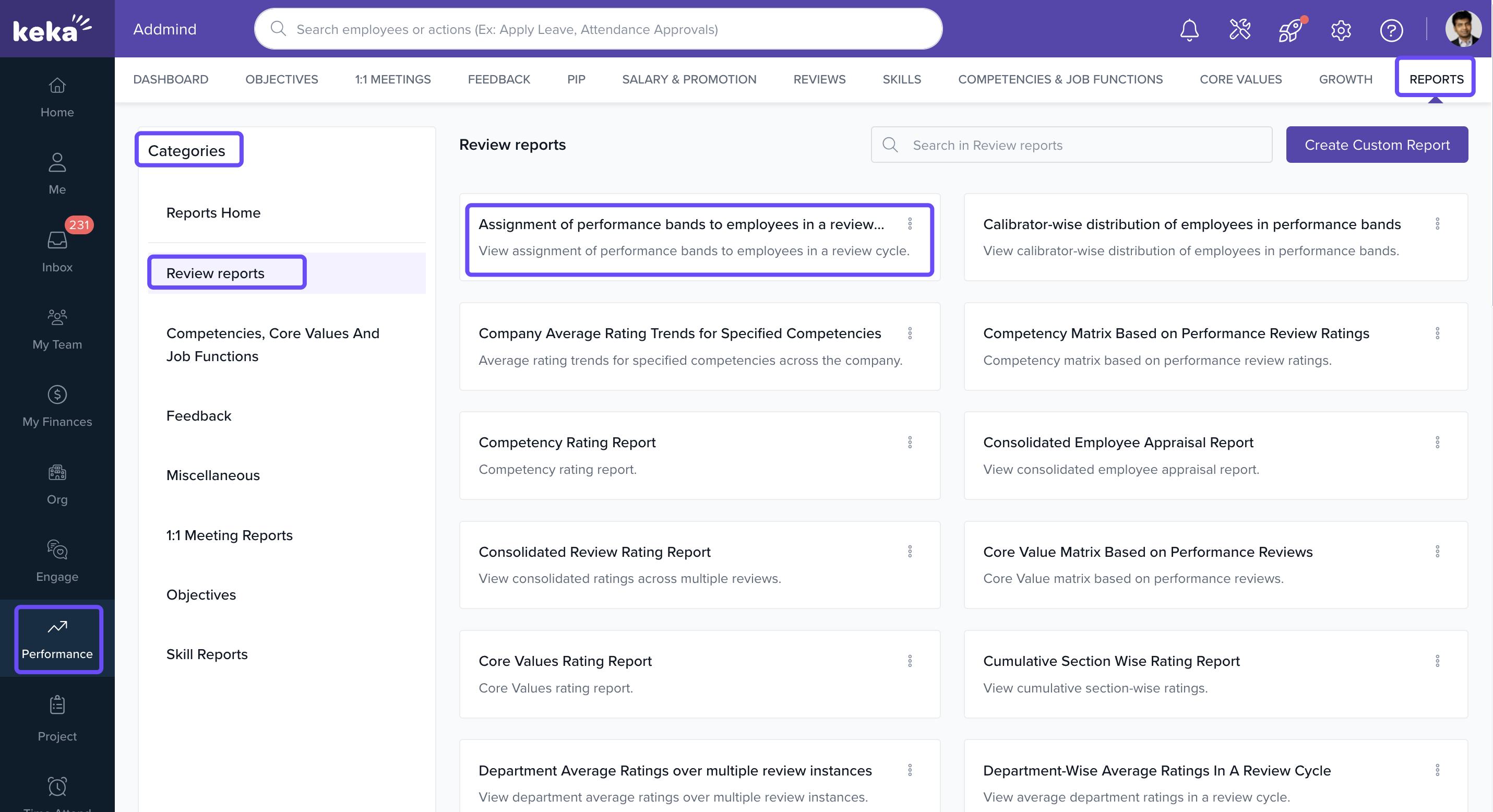Open three-dot menu for Core Values Rating Report
The height and width of the screenshot is (812, 1493).
910,661
